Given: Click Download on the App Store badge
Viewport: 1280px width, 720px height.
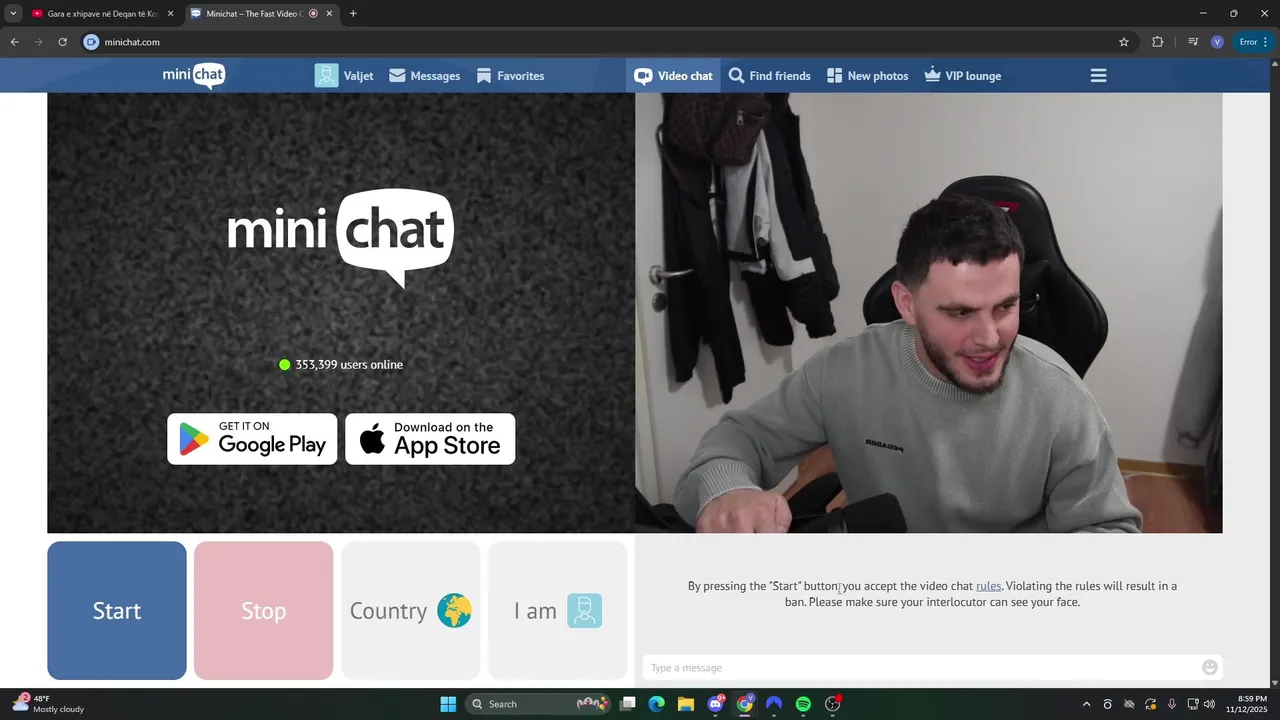Looking at the screenshot, I should [x=430, y=439].
